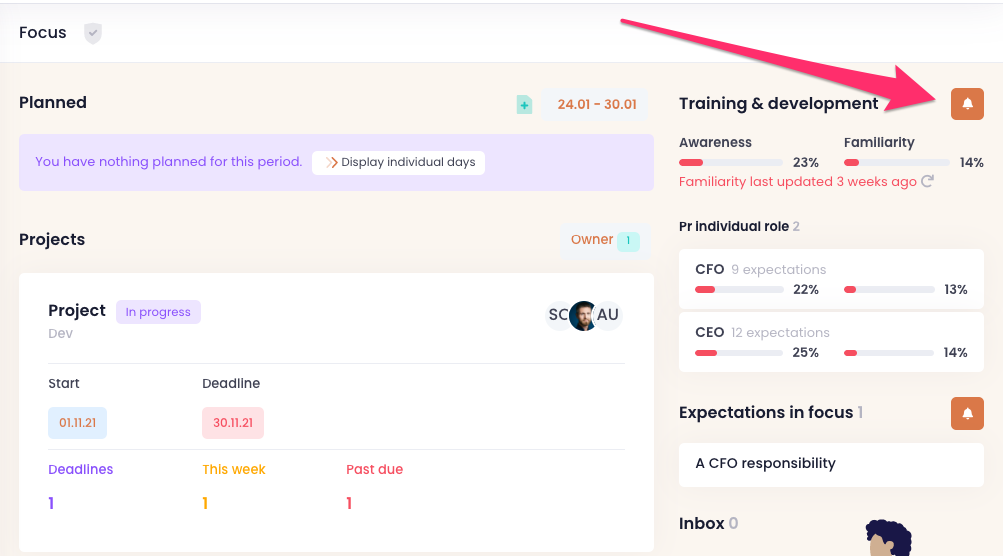Click the add plan icon beside date range
Screen dimensions: 1003x556
(524, 104)
